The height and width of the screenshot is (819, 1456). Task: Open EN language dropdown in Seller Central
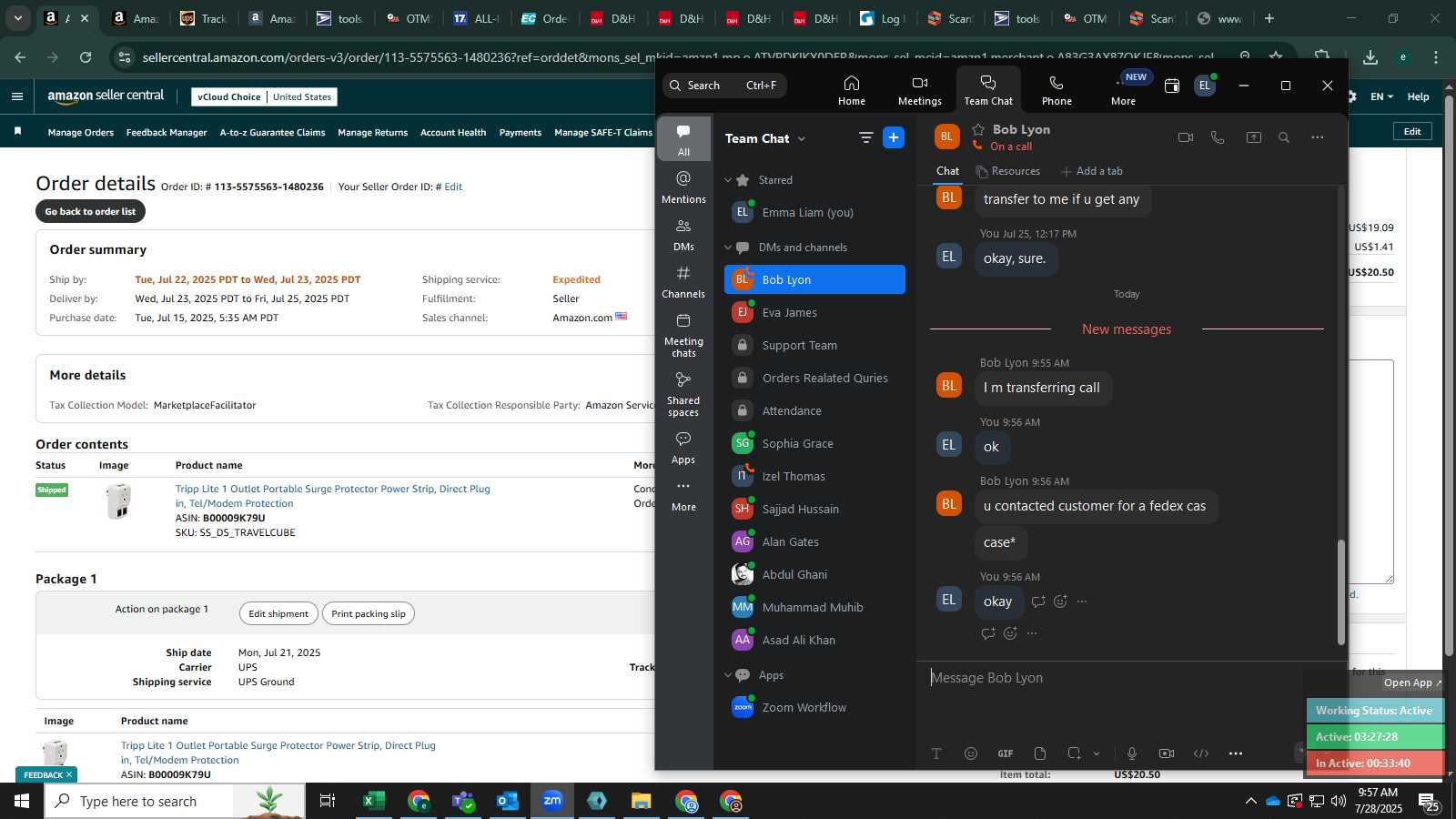1381,96
